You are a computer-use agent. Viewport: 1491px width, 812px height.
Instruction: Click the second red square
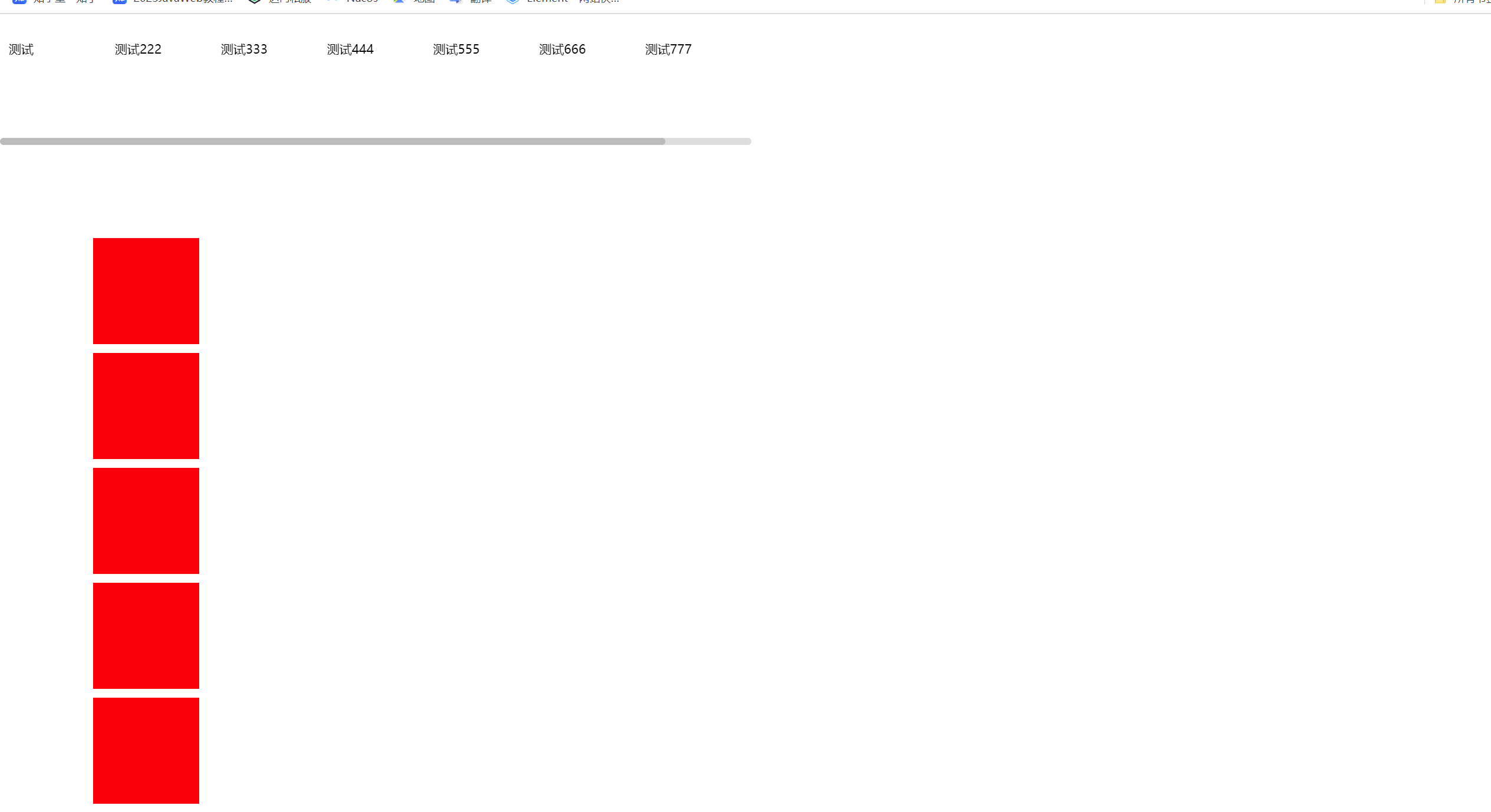pos(146,406)
